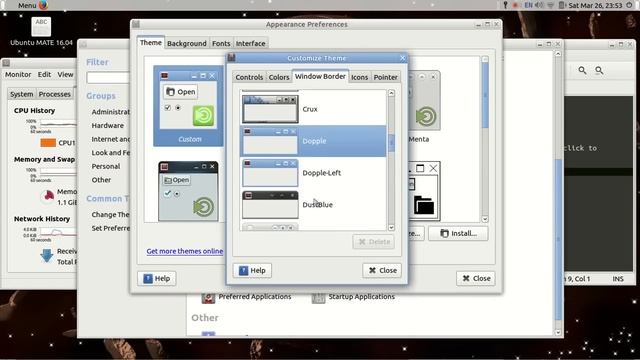Switch to Processes tab in System Monitor
640x360 pixels.
tap(55, 94)
